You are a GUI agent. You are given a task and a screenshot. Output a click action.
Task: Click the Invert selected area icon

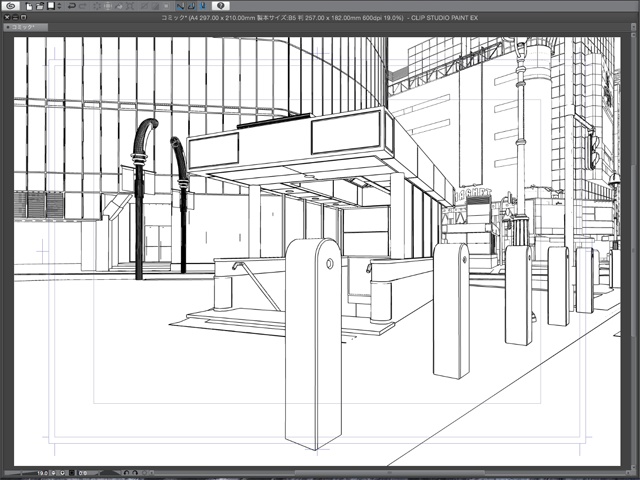156,6
